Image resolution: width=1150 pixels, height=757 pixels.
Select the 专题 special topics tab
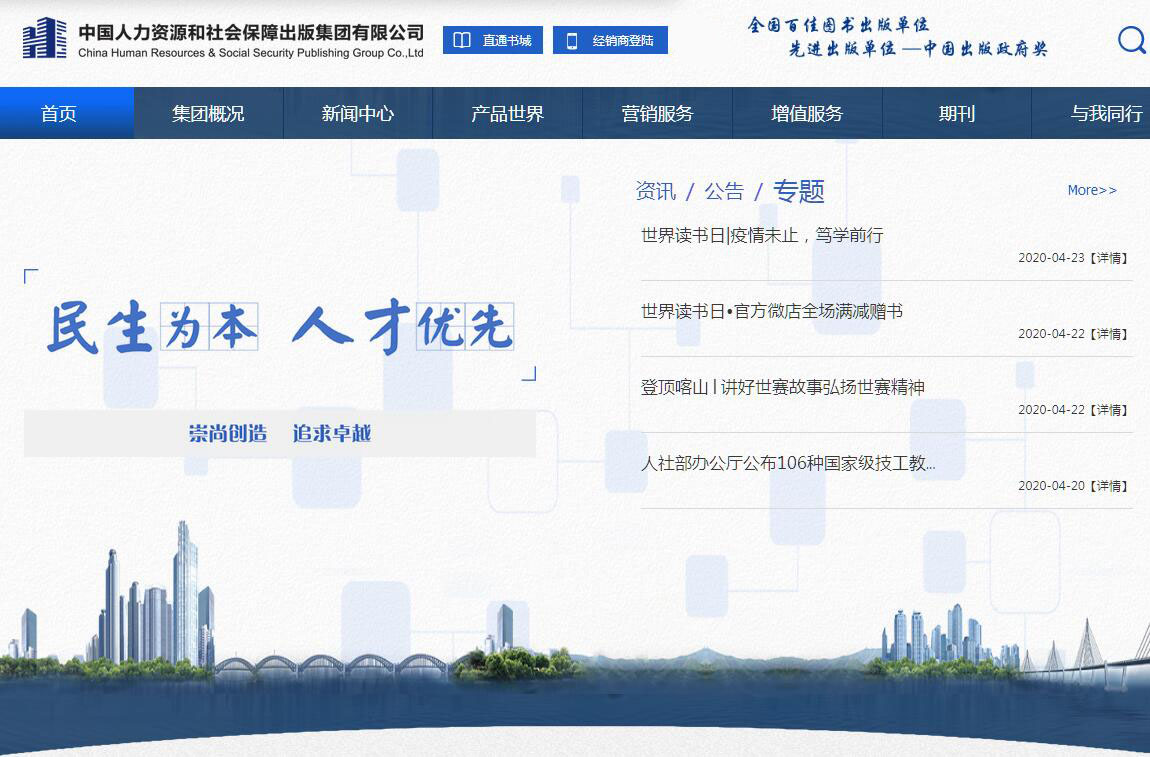pyautogui.click(x=798, y=191)
